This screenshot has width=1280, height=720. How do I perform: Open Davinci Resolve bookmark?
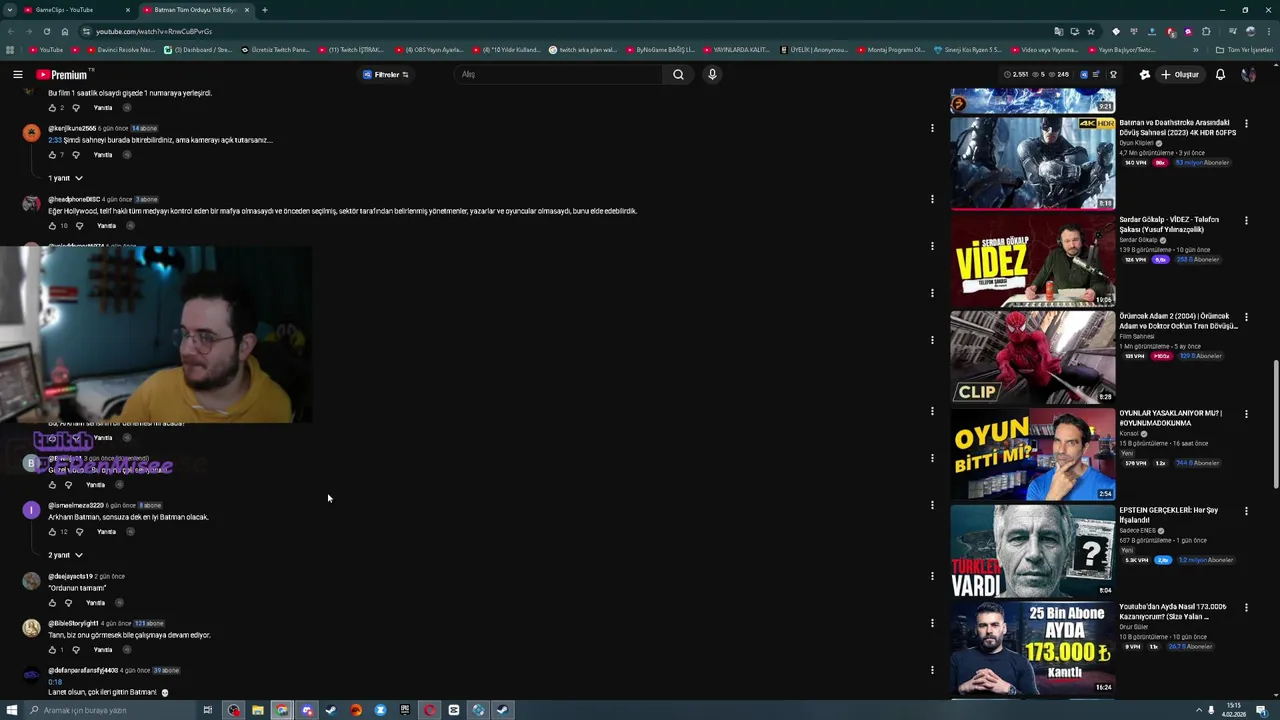point(120,50)
